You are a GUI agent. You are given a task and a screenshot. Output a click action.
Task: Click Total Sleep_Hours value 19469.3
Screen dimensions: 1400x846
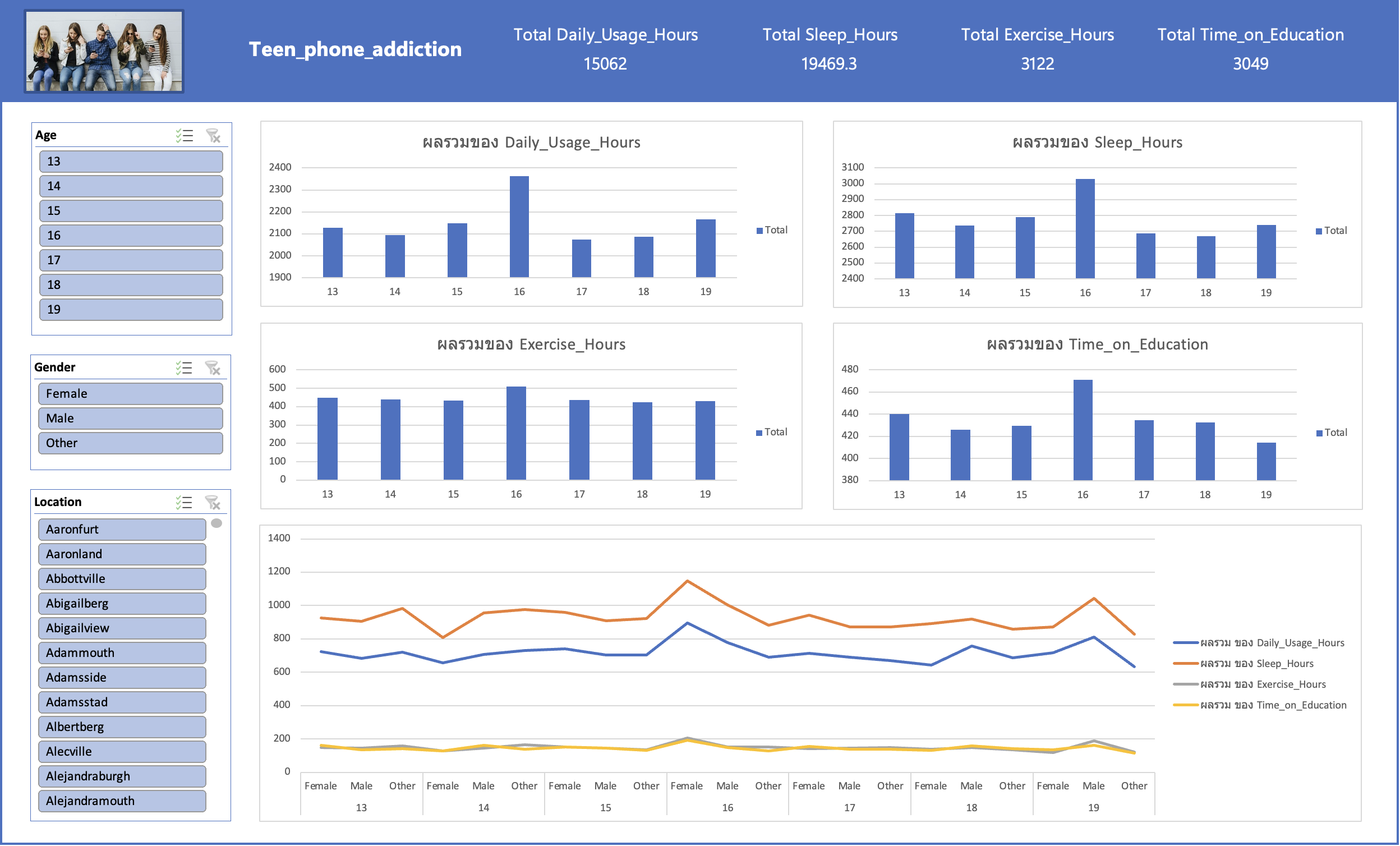coord(829,63)
